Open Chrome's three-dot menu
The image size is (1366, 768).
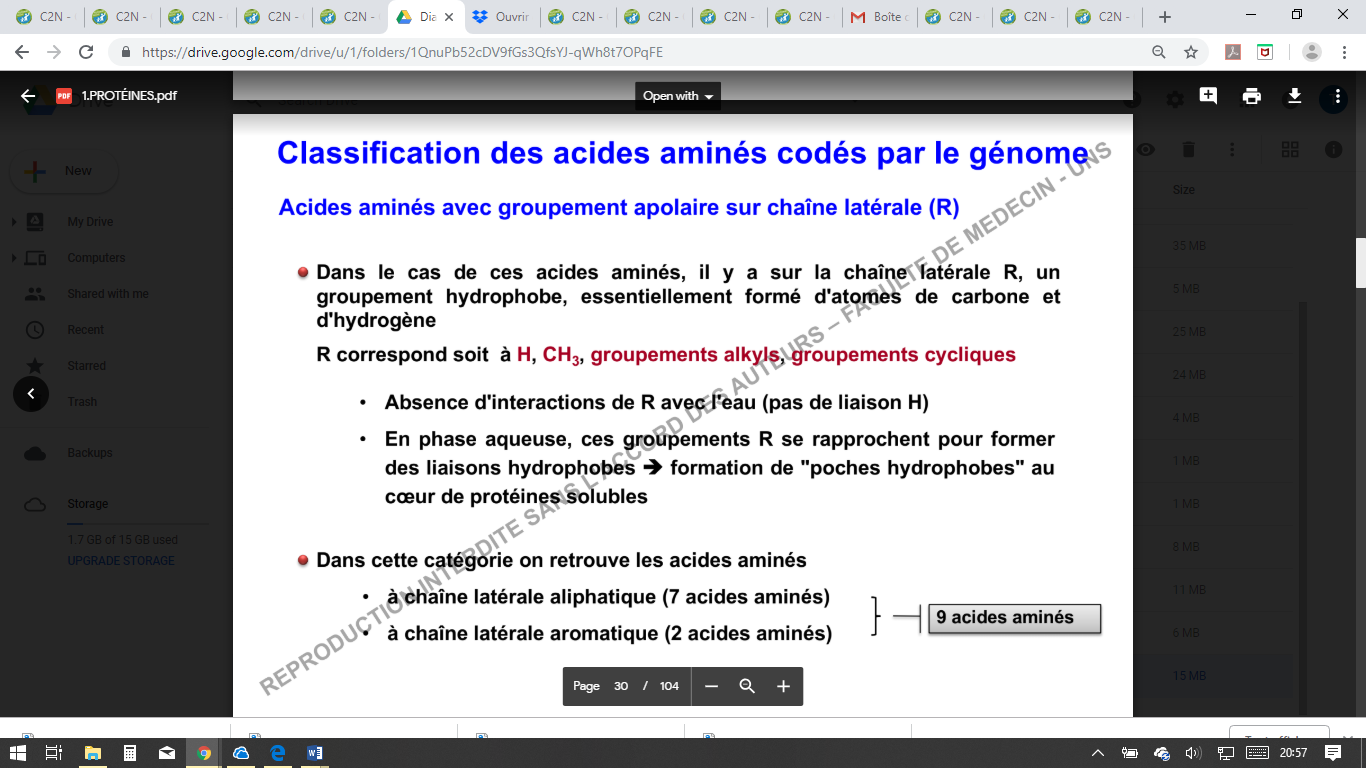click(x=1342, y=52)
